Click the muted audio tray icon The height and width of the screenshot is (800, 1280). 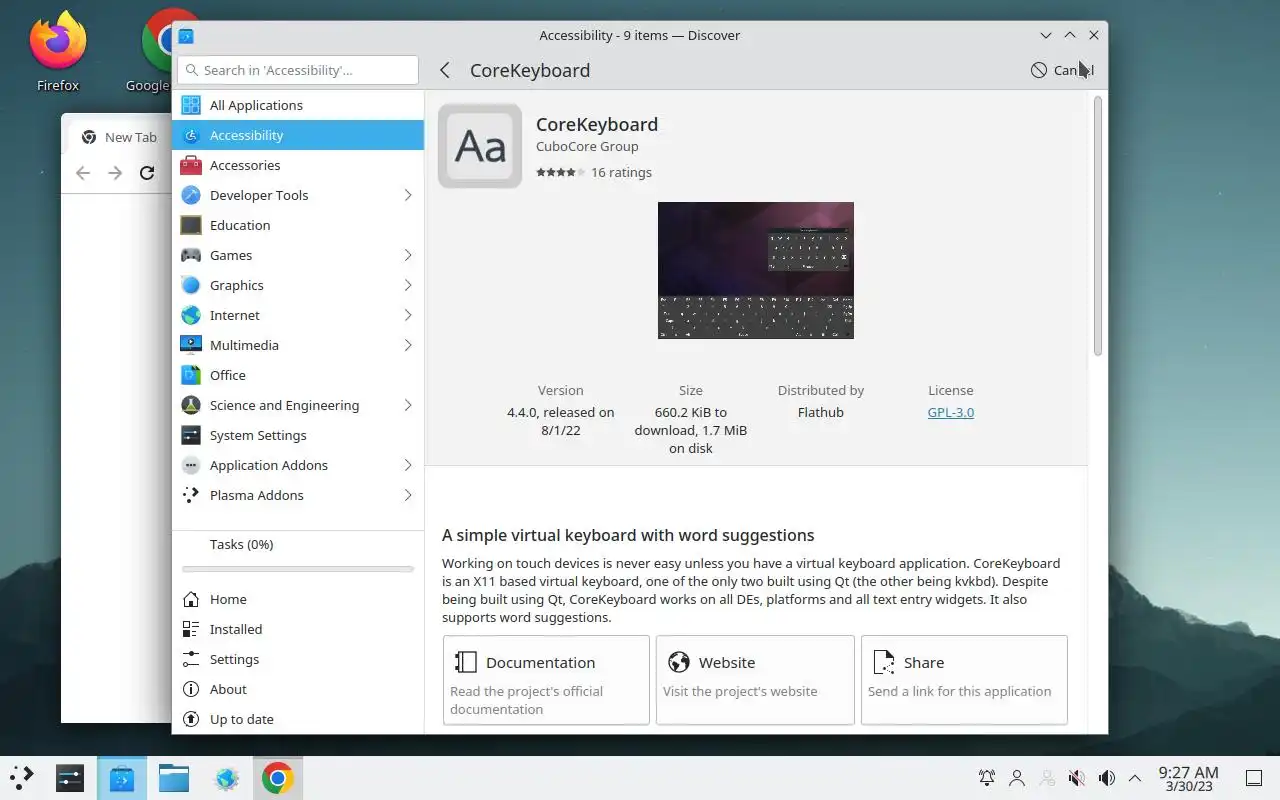pyautogui.click(x=1077, y=778)
